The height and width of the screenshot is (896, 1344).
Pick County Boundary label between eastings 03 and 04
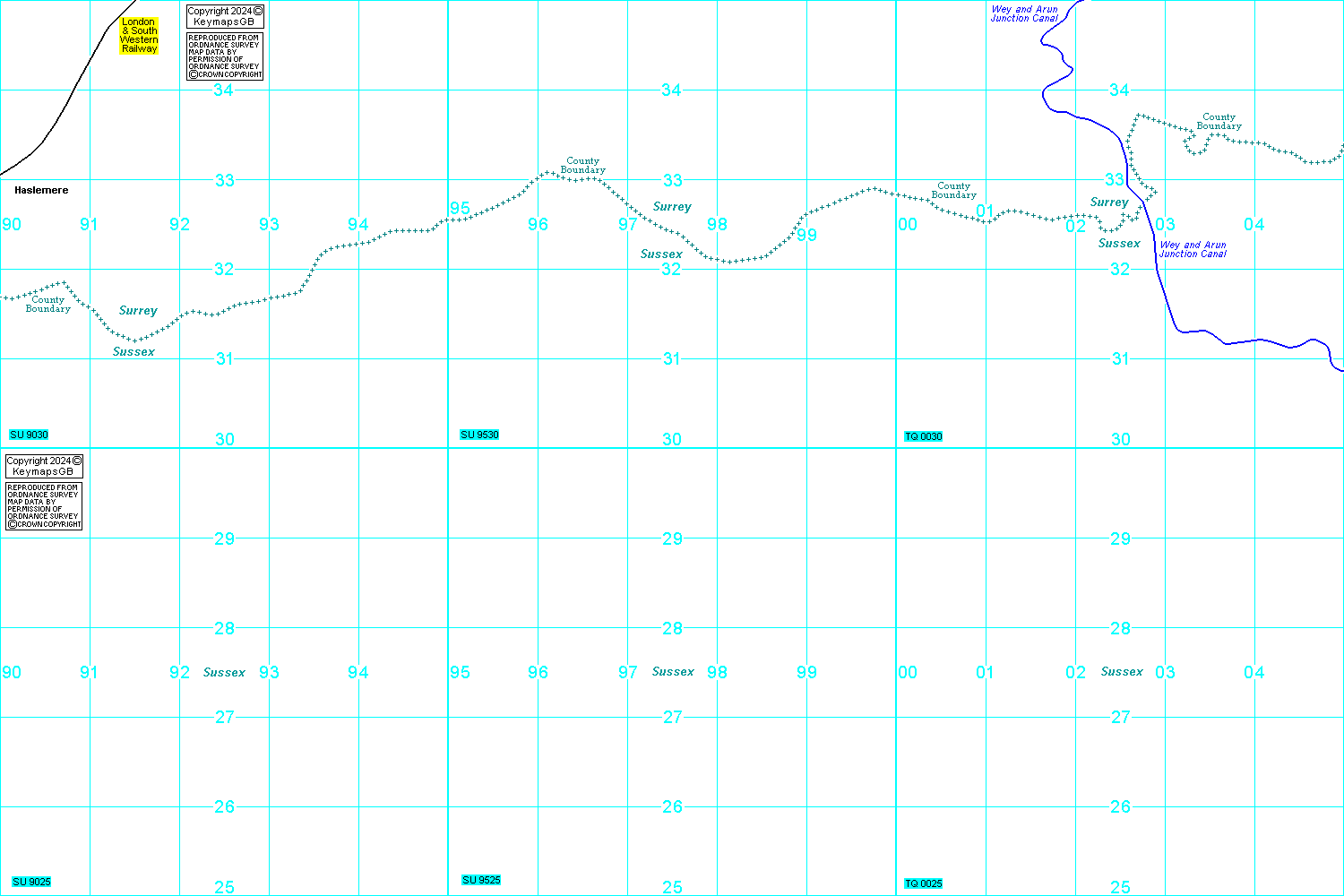(1219, 122)
